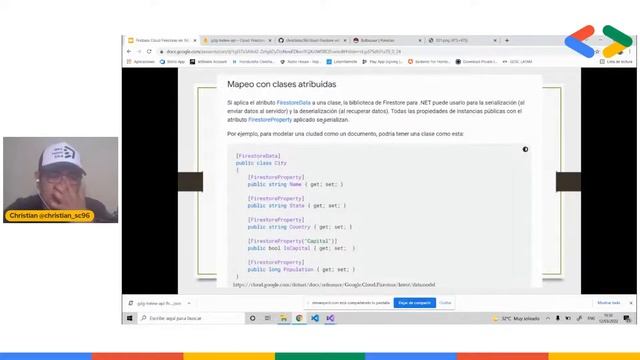Switch to the Bulbasaur Pokédex tab

387,40
